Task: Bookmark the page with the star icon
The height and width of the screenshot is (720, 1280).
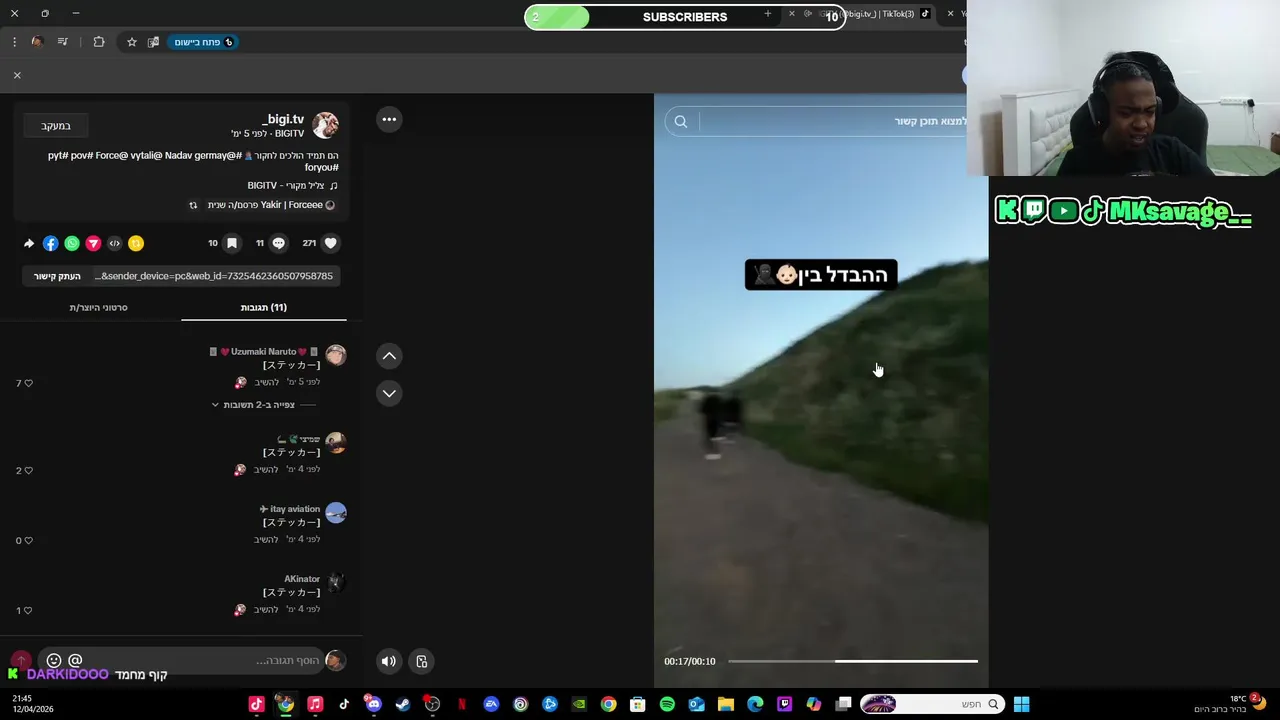Action: pos(131,42)
